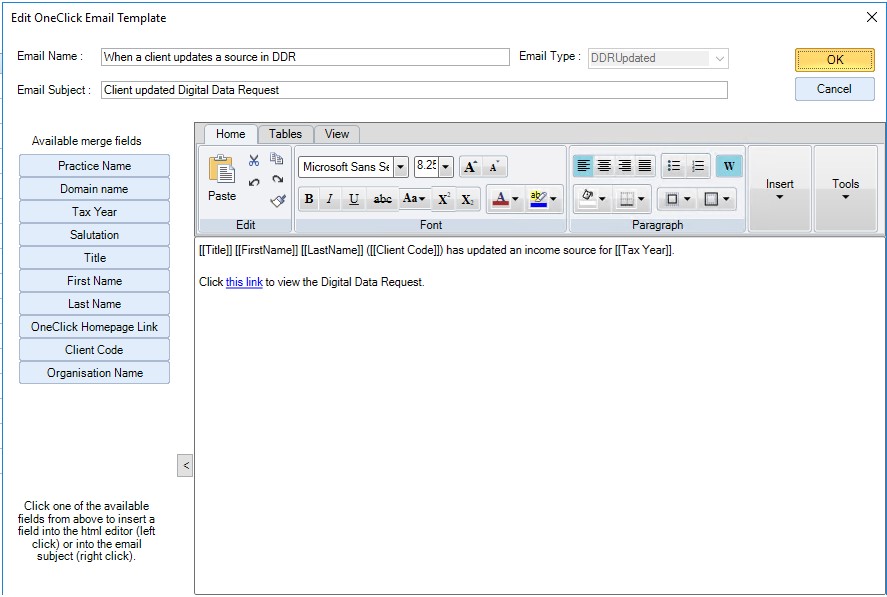This screenshot has width=887, height=597.
Task: Click into the Email Subject field
Action: (x=414, y=90)
